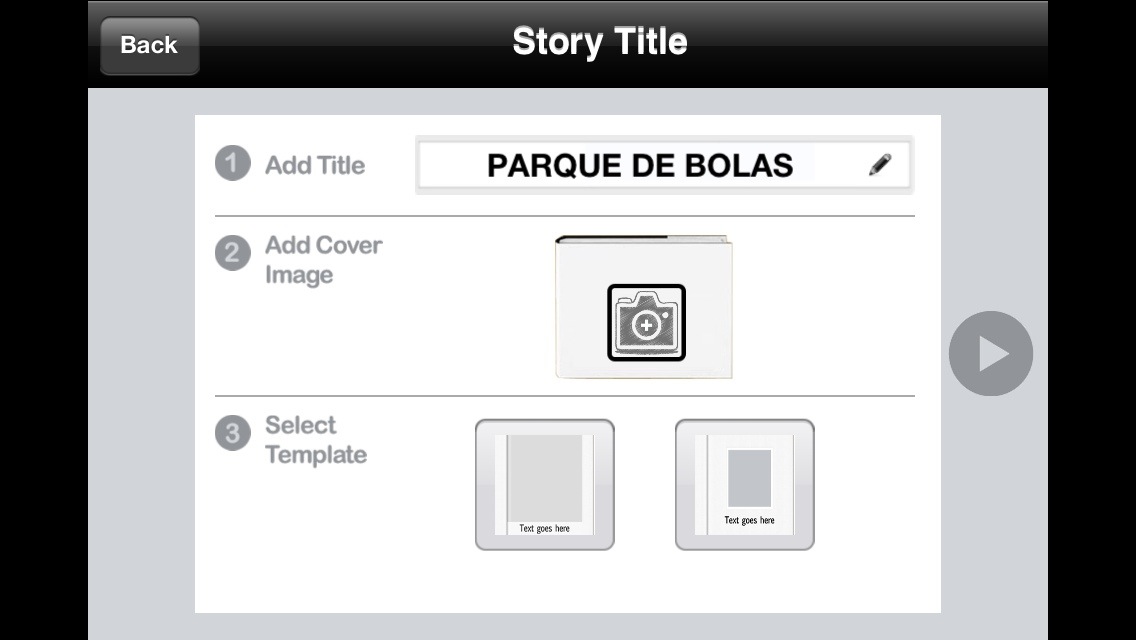Screen dimensions: 1136x640
Task: Go back with the Back button
Action: click(149, 45)
